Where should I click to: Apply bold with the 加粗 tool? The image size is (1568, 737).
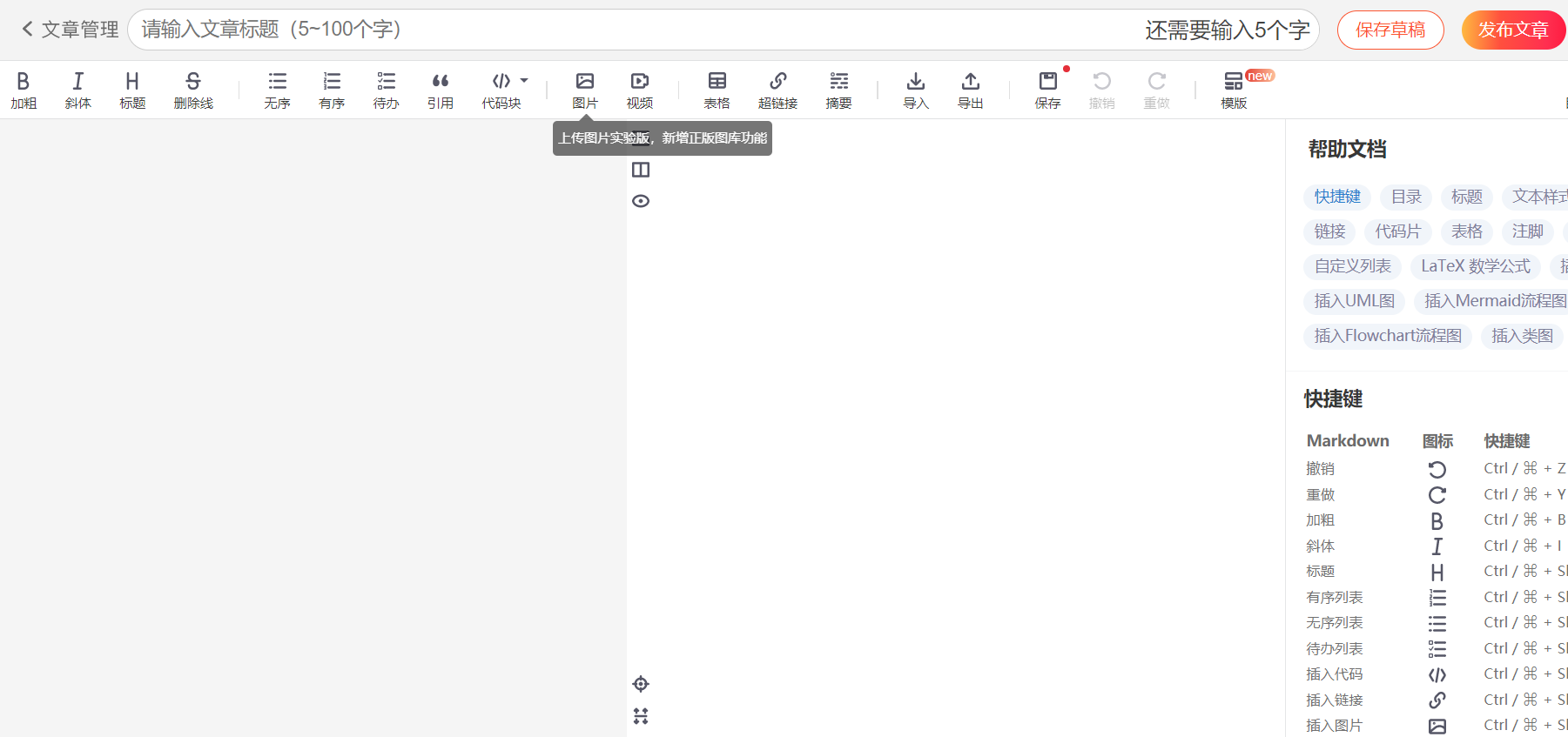(24, 90)
